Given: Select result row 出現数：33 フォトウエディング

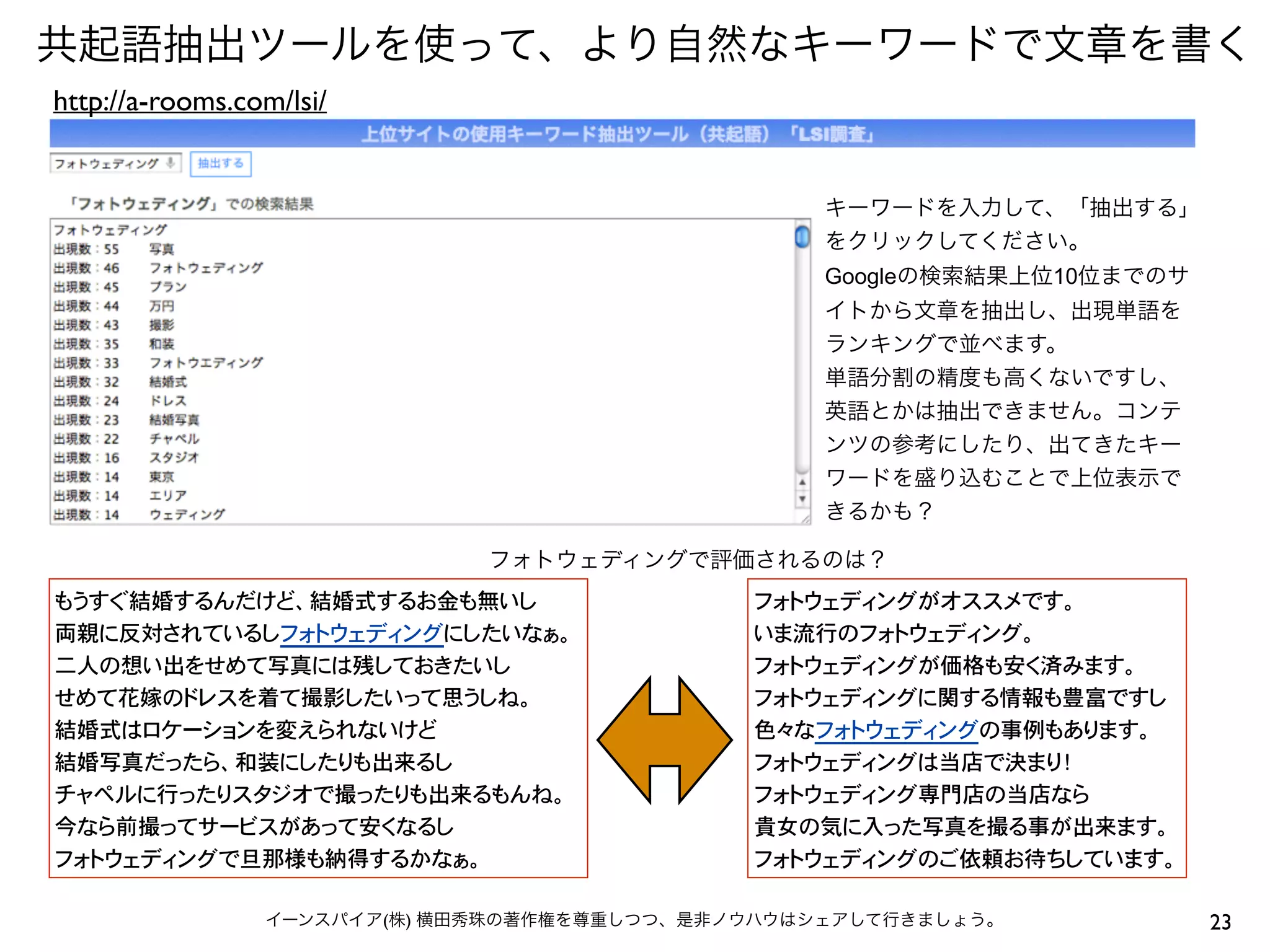Looking at the screenshot, I should 158,363.
